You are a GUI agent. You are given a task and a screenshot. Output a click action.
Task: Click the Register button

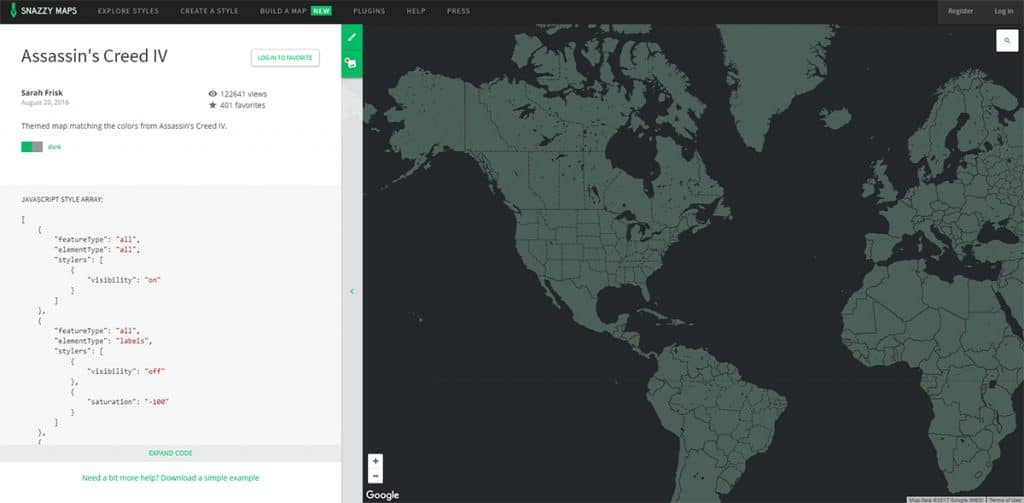click(x=961, y=11)
